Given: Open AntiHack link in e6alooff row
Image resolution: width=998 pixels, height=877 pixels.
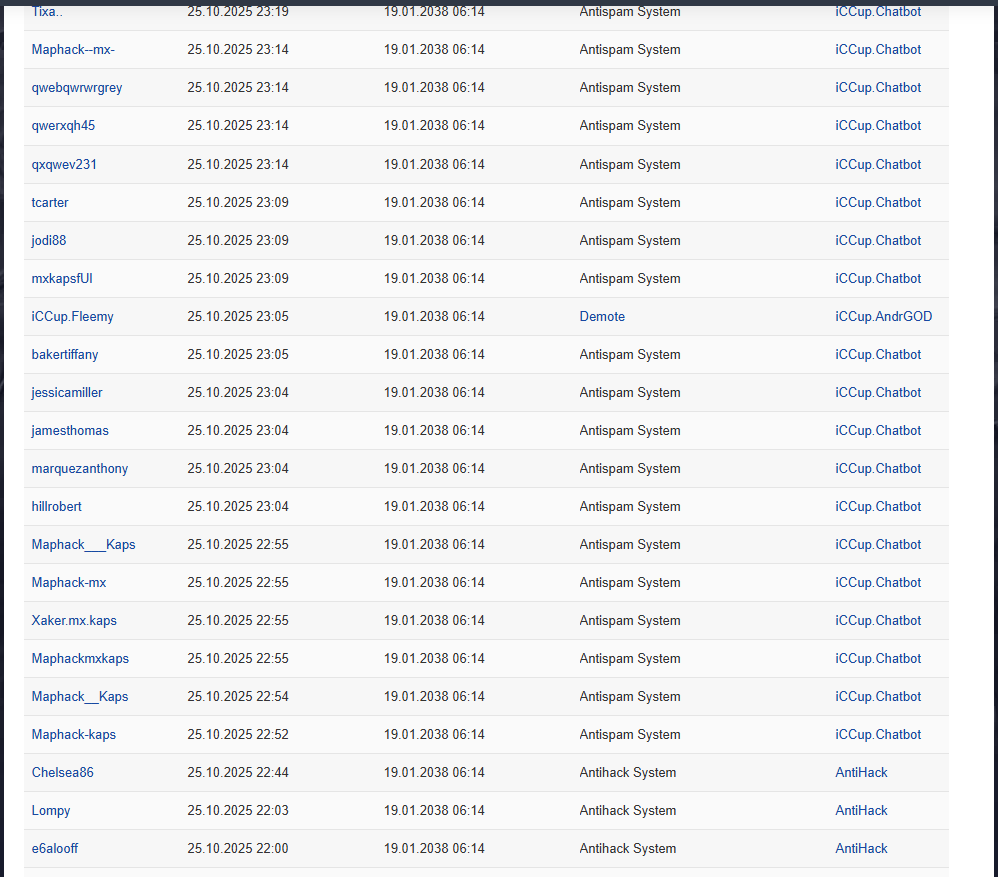Looking at the screenshot, I should coord(861,849).
